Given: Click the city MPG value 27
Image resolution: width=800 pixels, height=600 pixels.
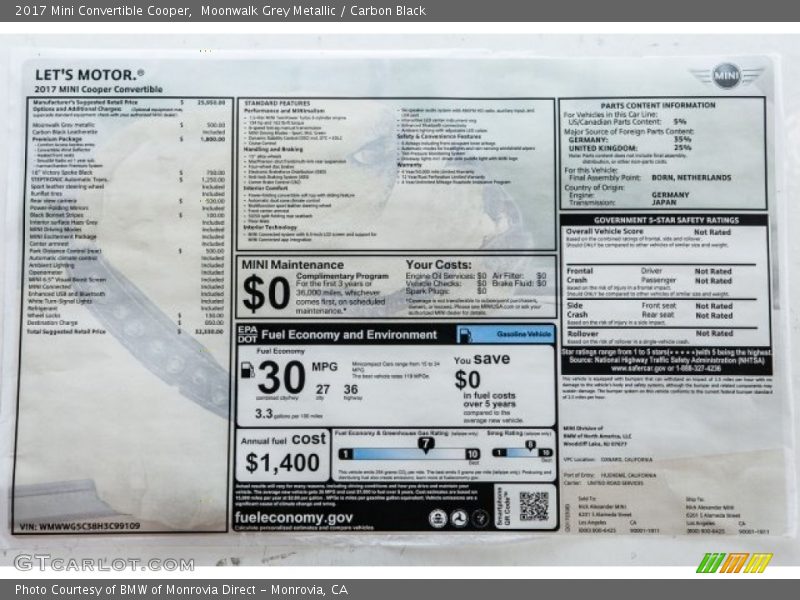Looking at the screenshot, I should tap(322, 389).
